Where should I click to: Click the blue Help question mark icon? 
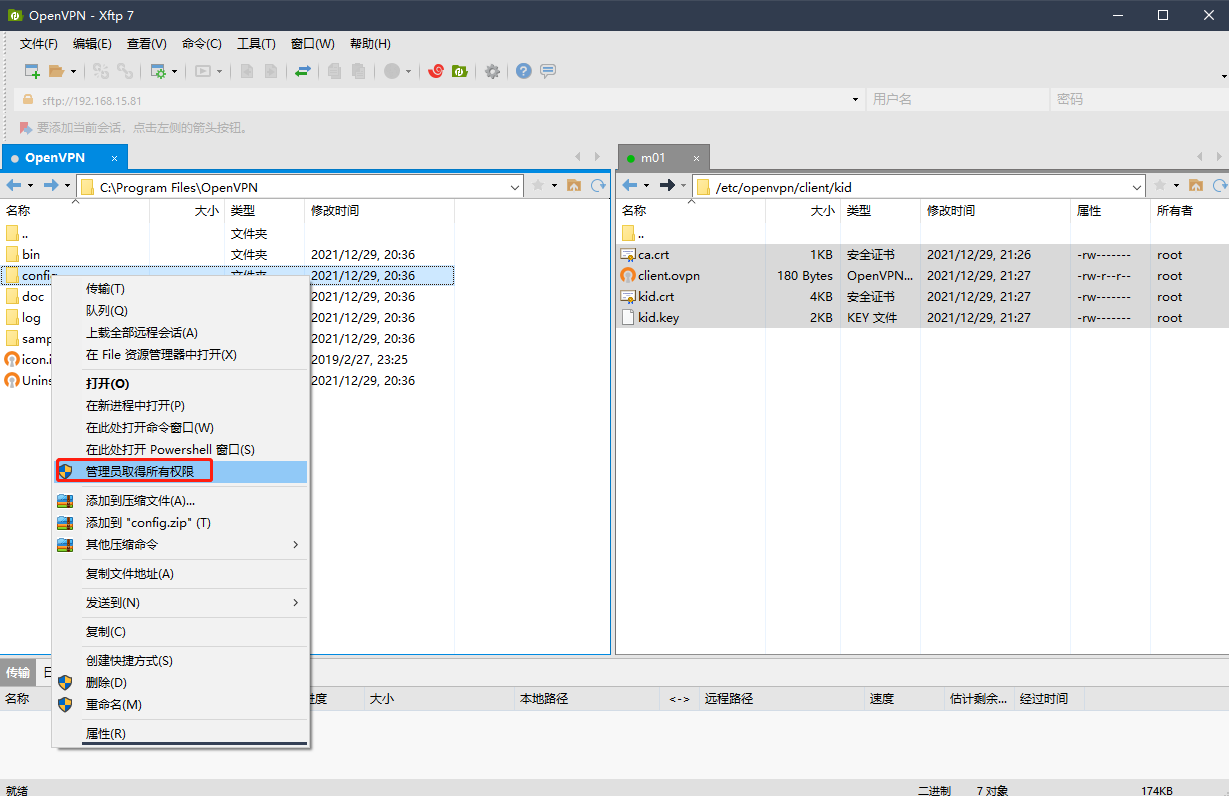pyautogui.click(x=524, y=71)
